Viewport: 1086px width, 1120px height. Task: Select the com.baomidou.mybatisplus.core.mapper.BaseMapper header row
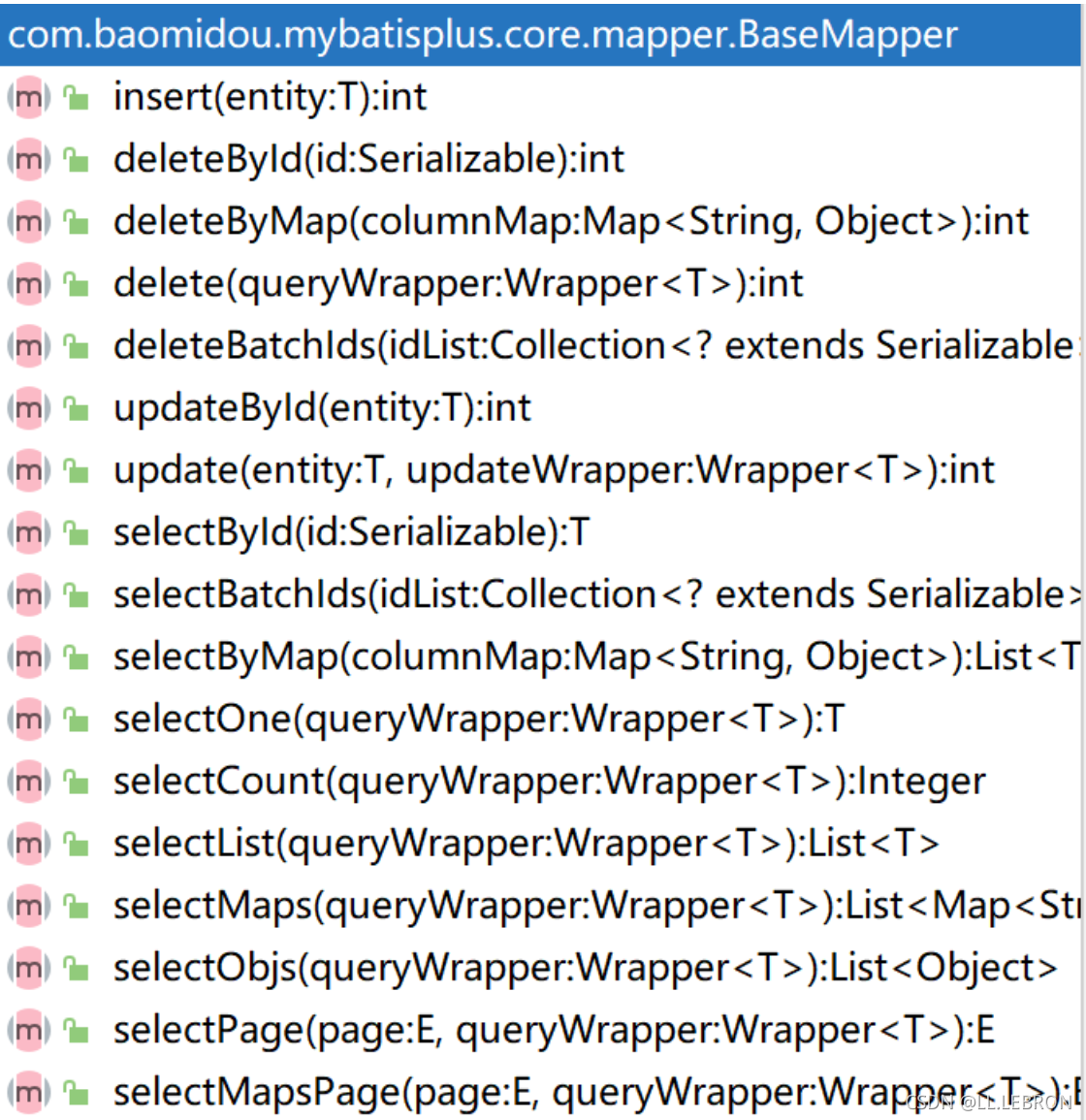click(x=540, y=35)
